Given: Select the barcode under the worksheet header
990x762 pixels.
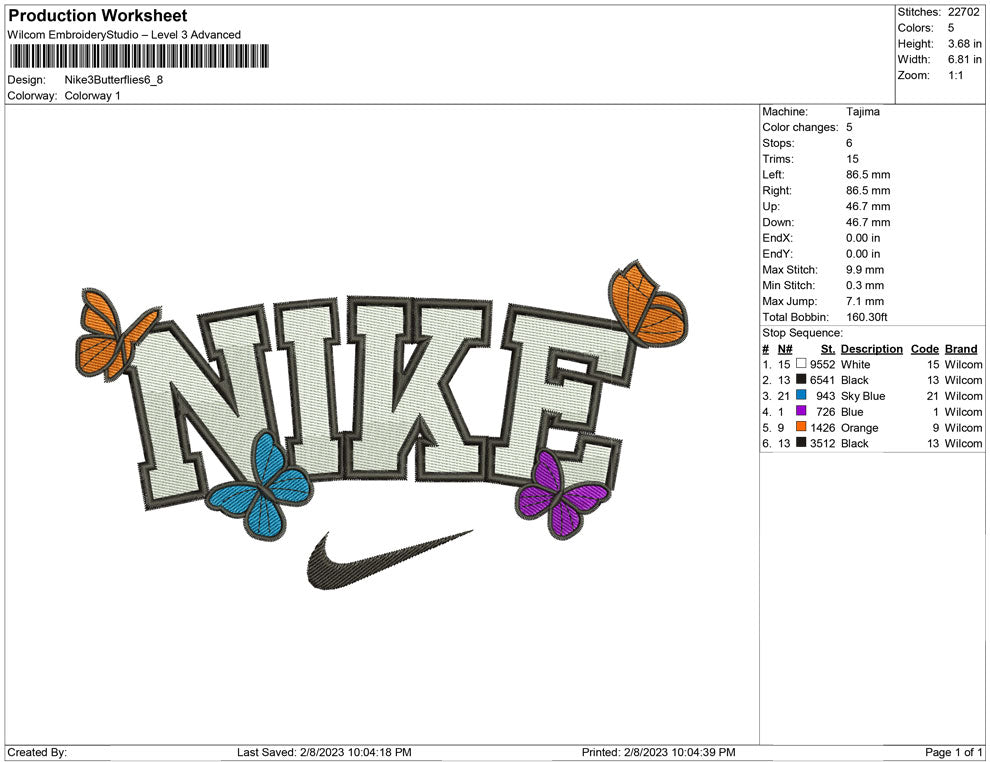Looking at the screenshot, I should [x=139, y=56].
